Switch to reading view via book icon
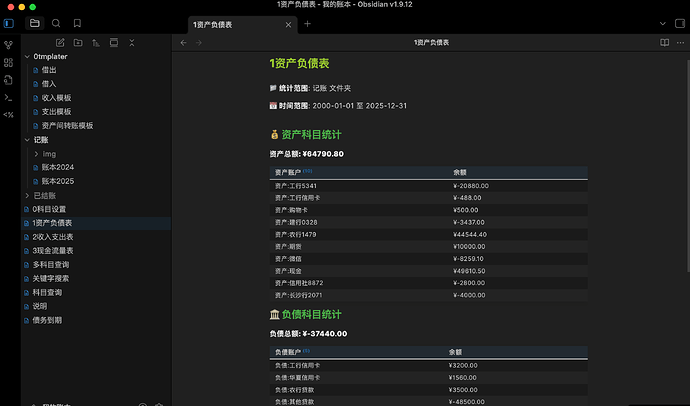The height and width of the screenshot is (406, 690). click(665, 43)
